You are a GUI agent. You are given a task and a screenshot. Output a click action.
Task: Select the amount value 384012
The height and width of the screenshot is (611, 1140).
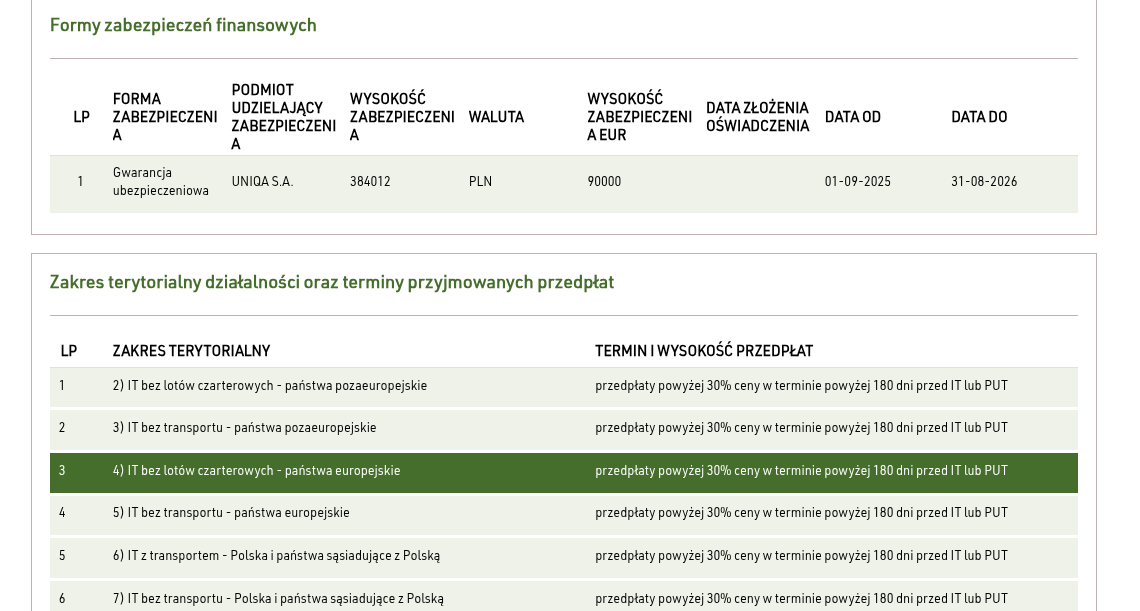click(370, 182)
